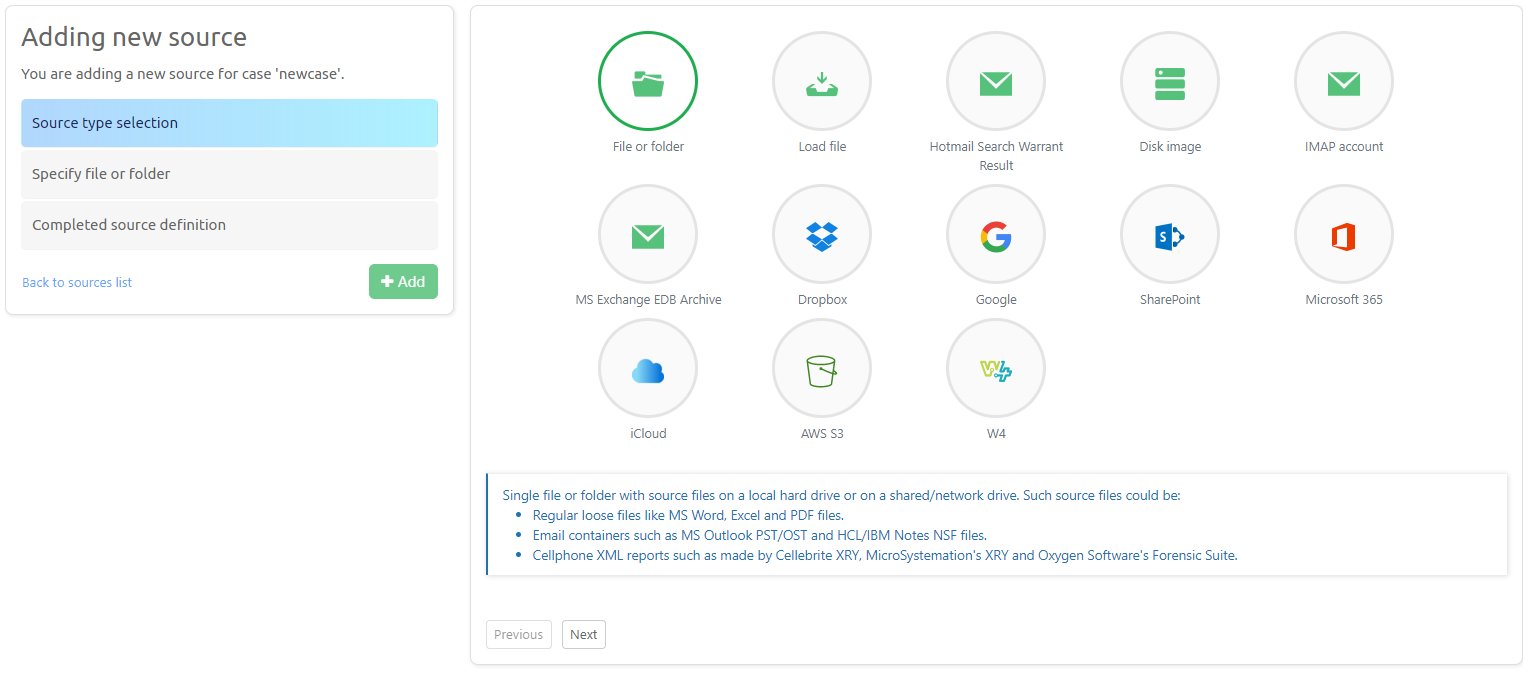
Task: Select the W4 source icon
Action: (995, 368)
